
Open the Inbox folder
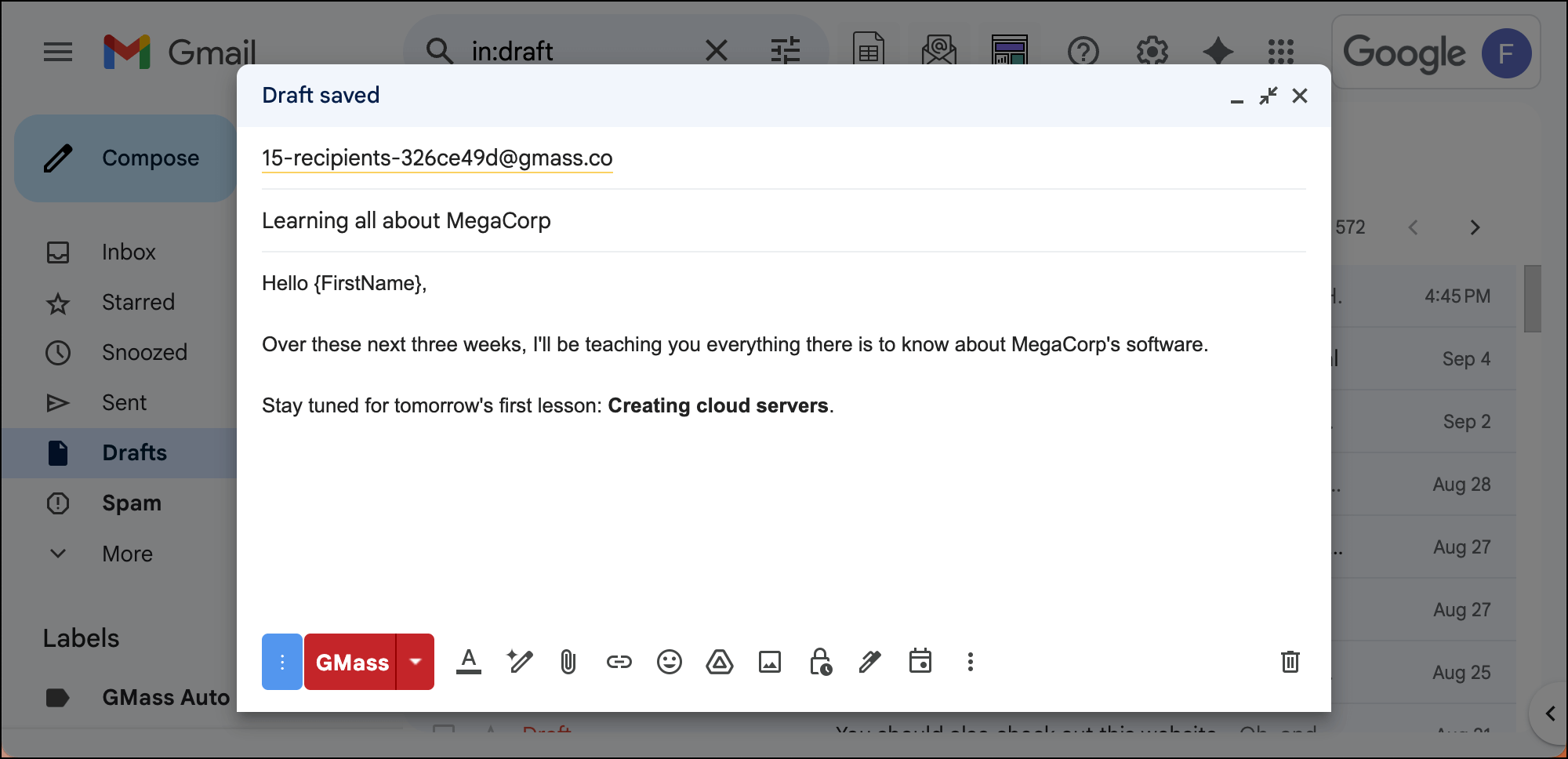pyautogui.click(x=129, y=252)
